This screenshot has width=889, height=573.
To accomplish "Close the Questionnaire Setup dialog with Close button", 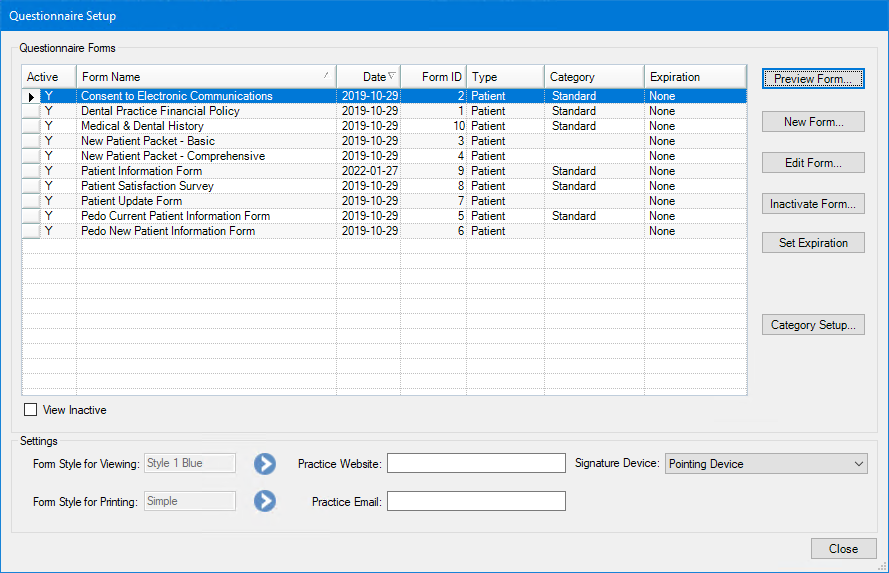I will pos(843,549).
